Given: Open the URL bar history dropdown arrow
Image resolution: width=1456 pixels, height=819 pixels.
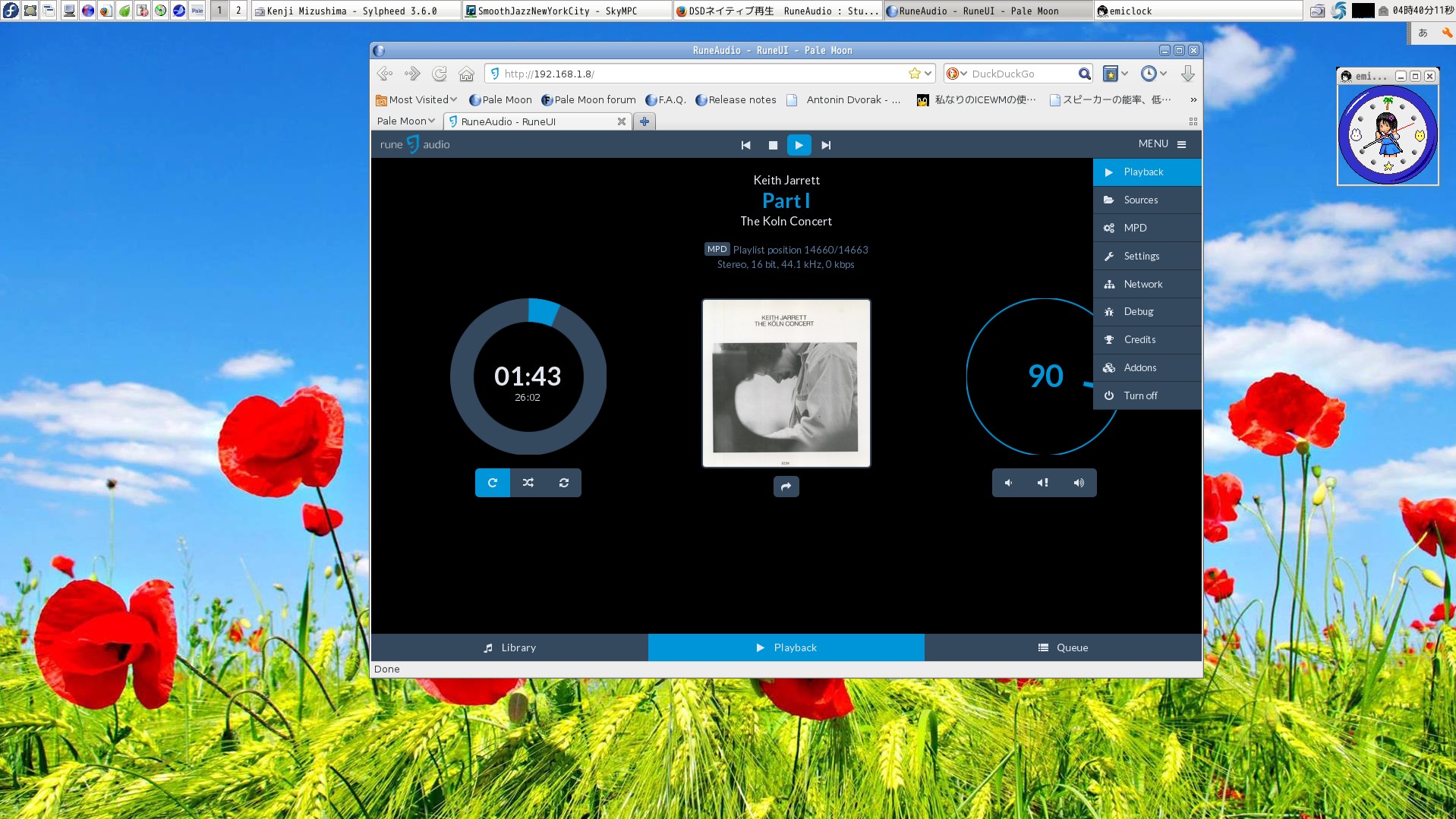Looking at the screenshot, I should pos(928,74).
